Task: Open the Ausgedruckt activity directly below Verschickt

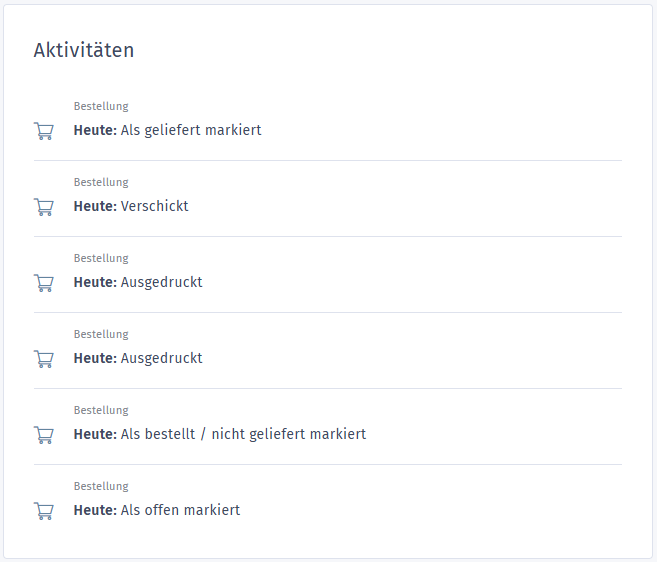Action: point(161,282)
